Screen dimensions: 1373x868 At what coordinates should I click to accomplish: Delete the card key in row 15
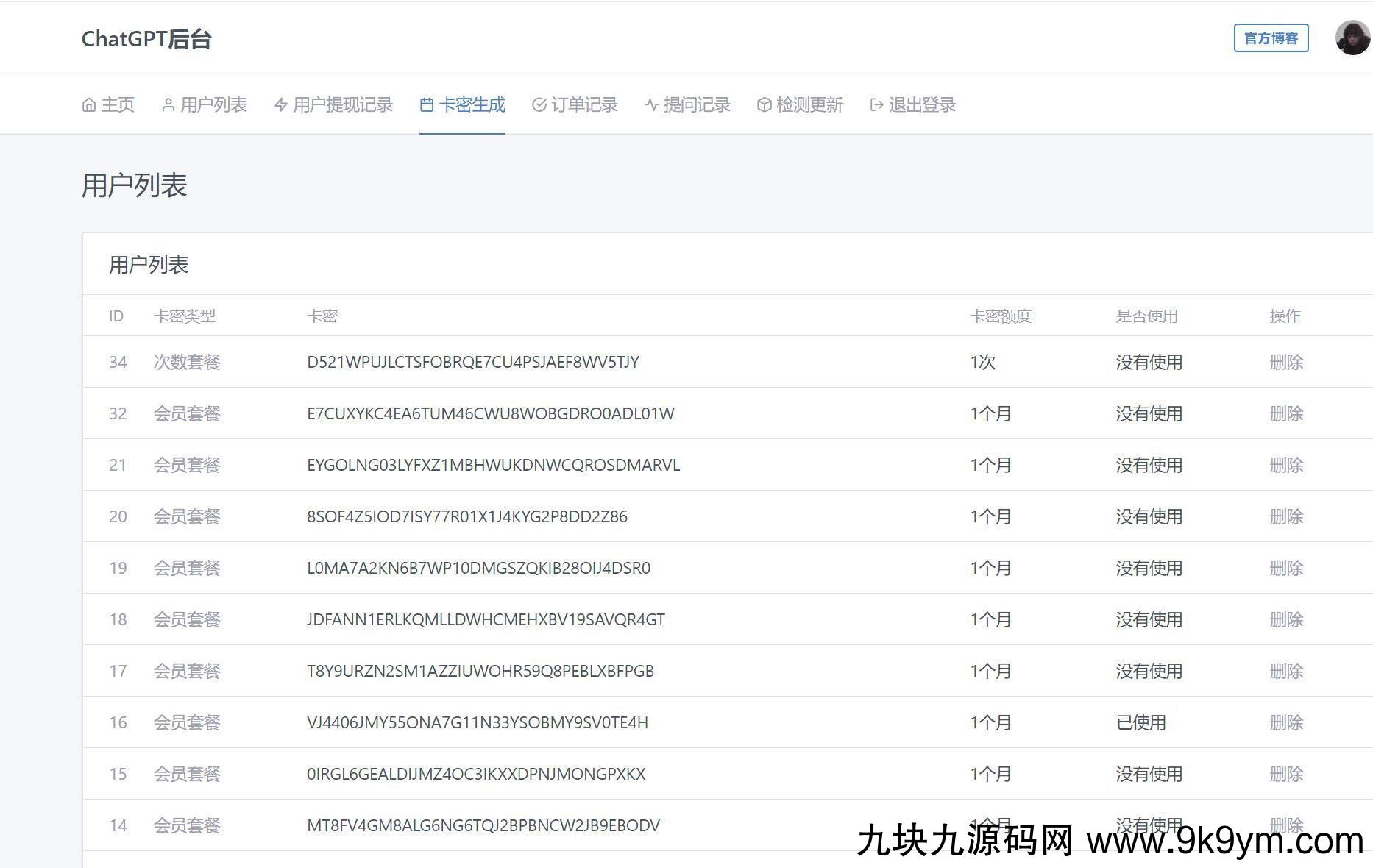[1285, 774]
